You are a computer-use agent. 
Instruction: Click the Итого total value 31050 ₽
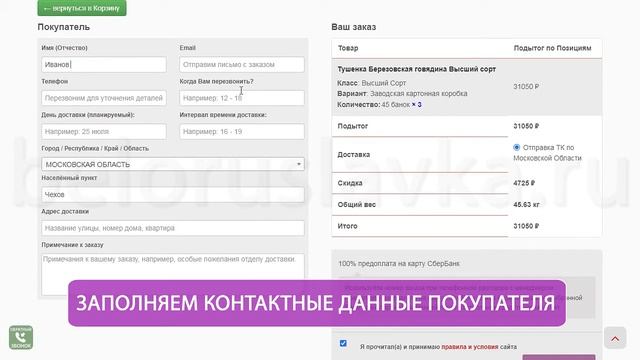pyautogui.click(x=526, y=226)
